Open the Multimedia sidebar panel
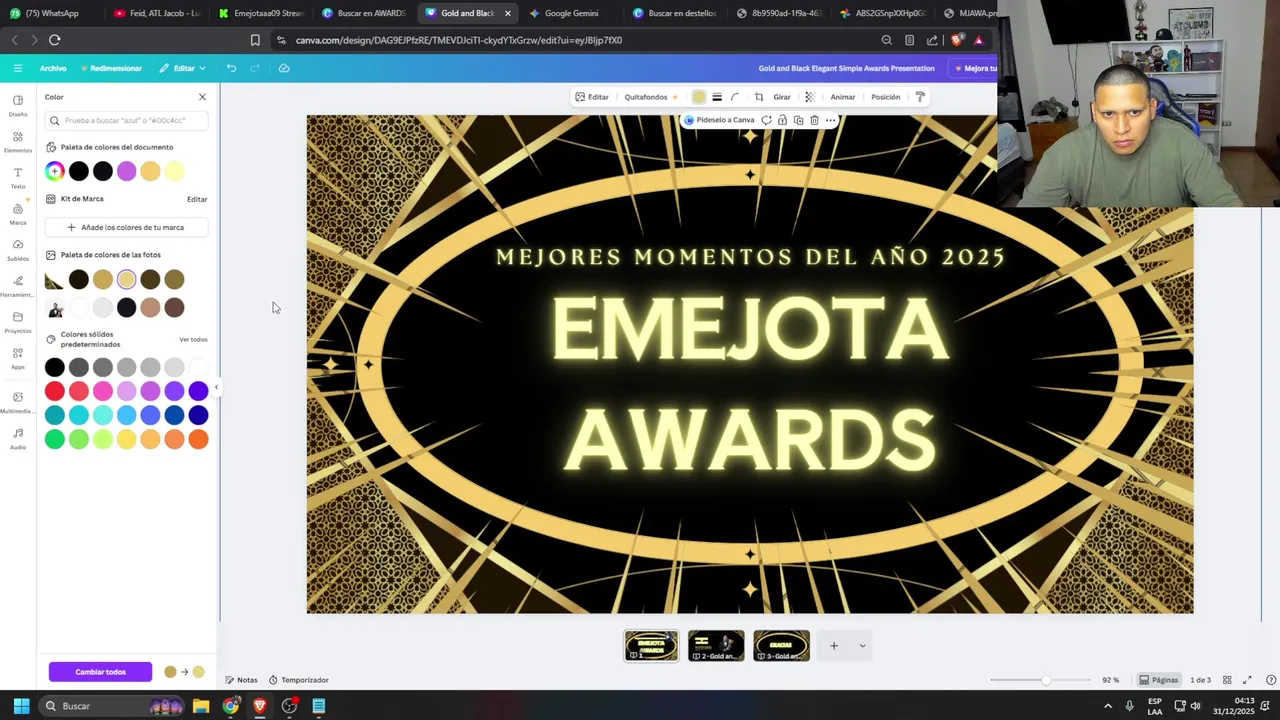 (x=18, y=402)
